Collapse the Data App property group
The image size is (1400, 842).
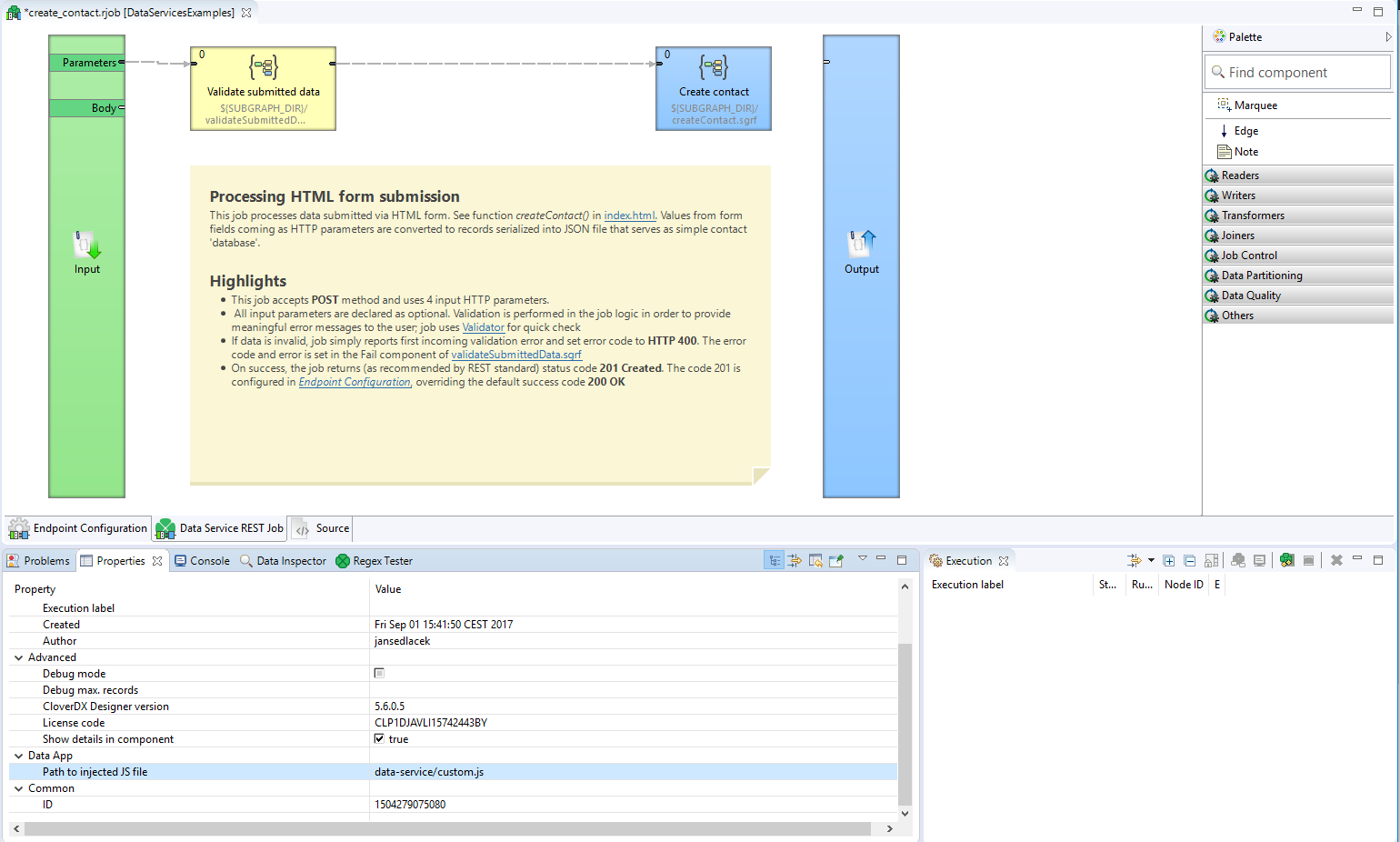pyautogui.click(x=19, y=756)
